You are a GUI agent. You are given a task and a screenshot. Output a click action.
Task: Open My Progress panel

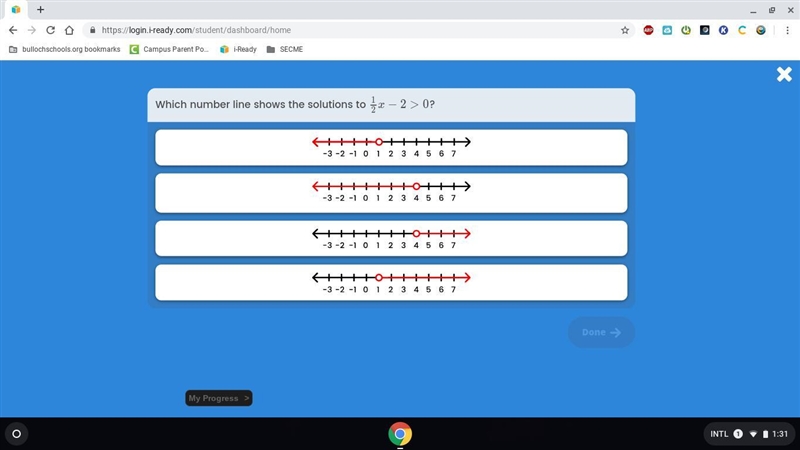click(219, 398)
